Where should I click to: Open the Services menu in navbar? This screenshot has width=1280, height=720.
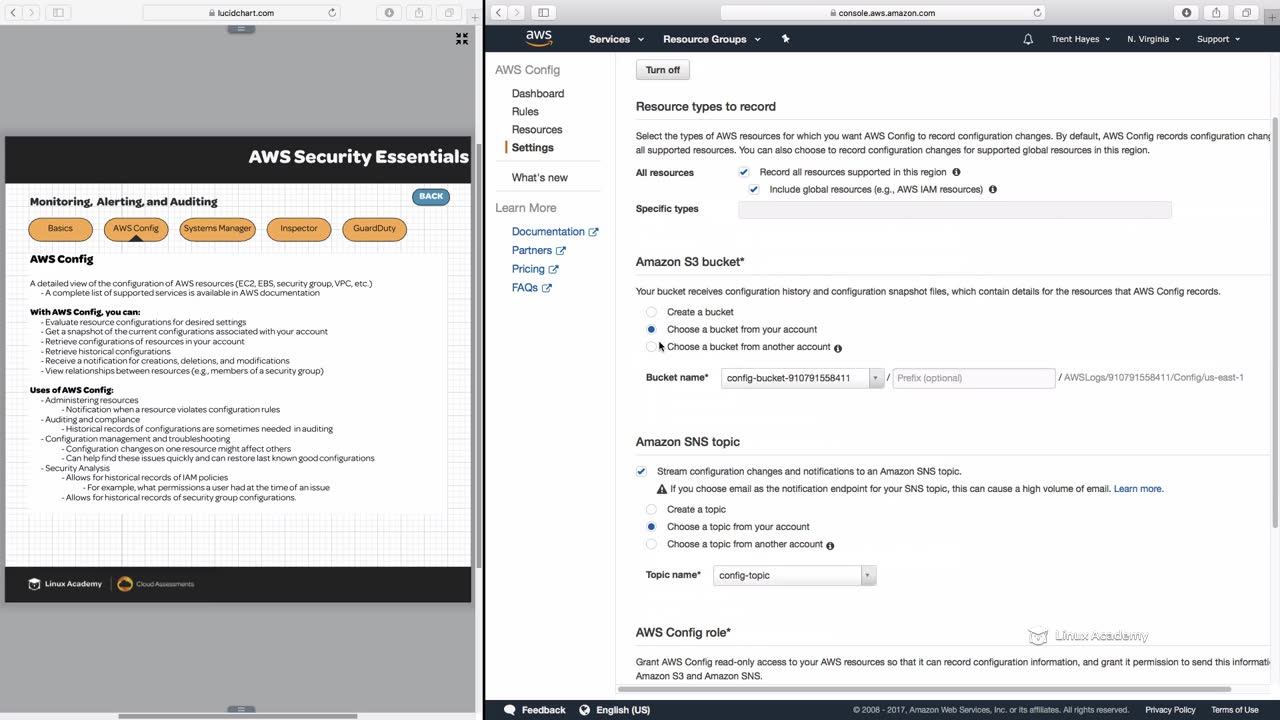pos(616,39)
